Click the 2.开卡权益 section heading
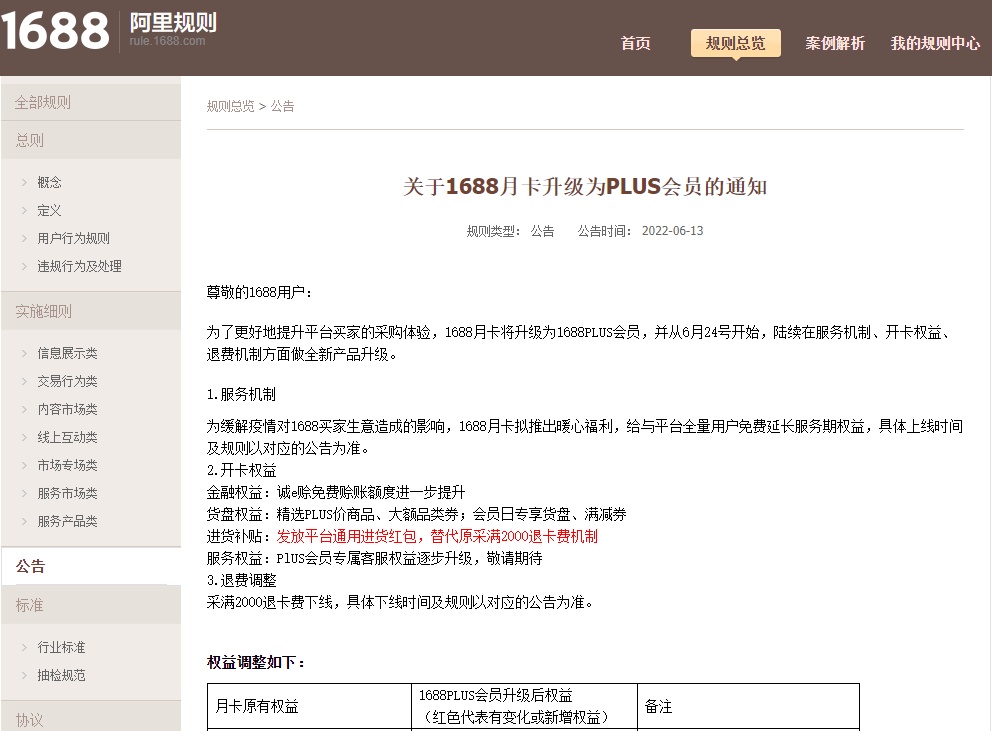 (241, 470)
